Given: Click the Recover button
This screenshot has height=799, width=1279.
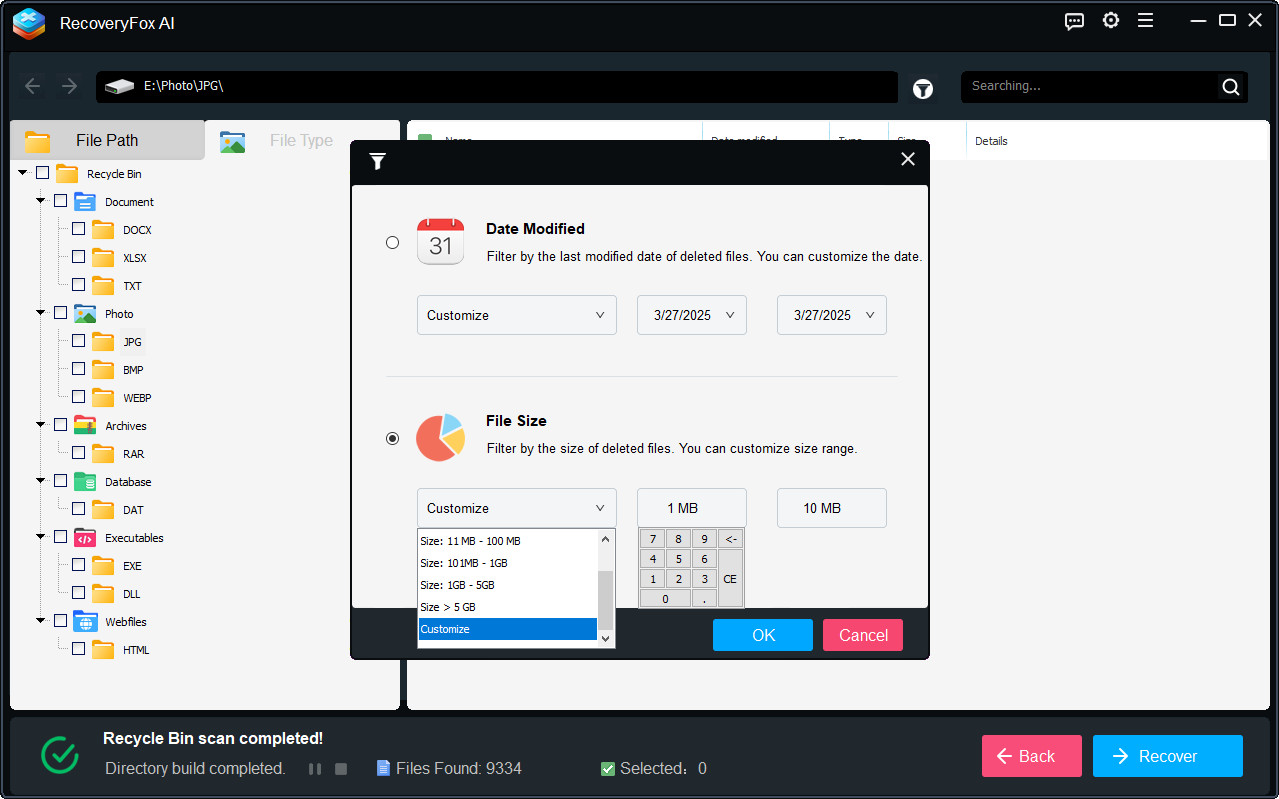Looking at the screenshot, I should pyautogui.click(x=1168, y=756).
